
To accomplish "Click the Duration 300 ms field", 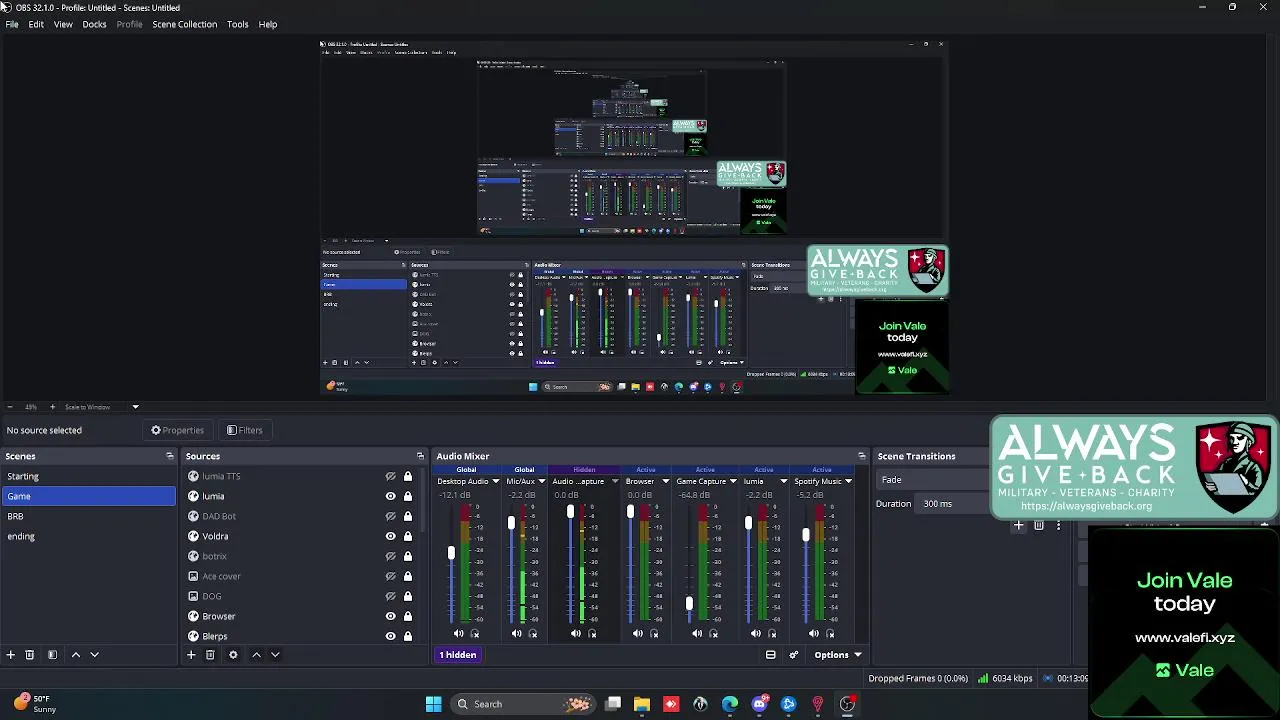I will point(952,504).
